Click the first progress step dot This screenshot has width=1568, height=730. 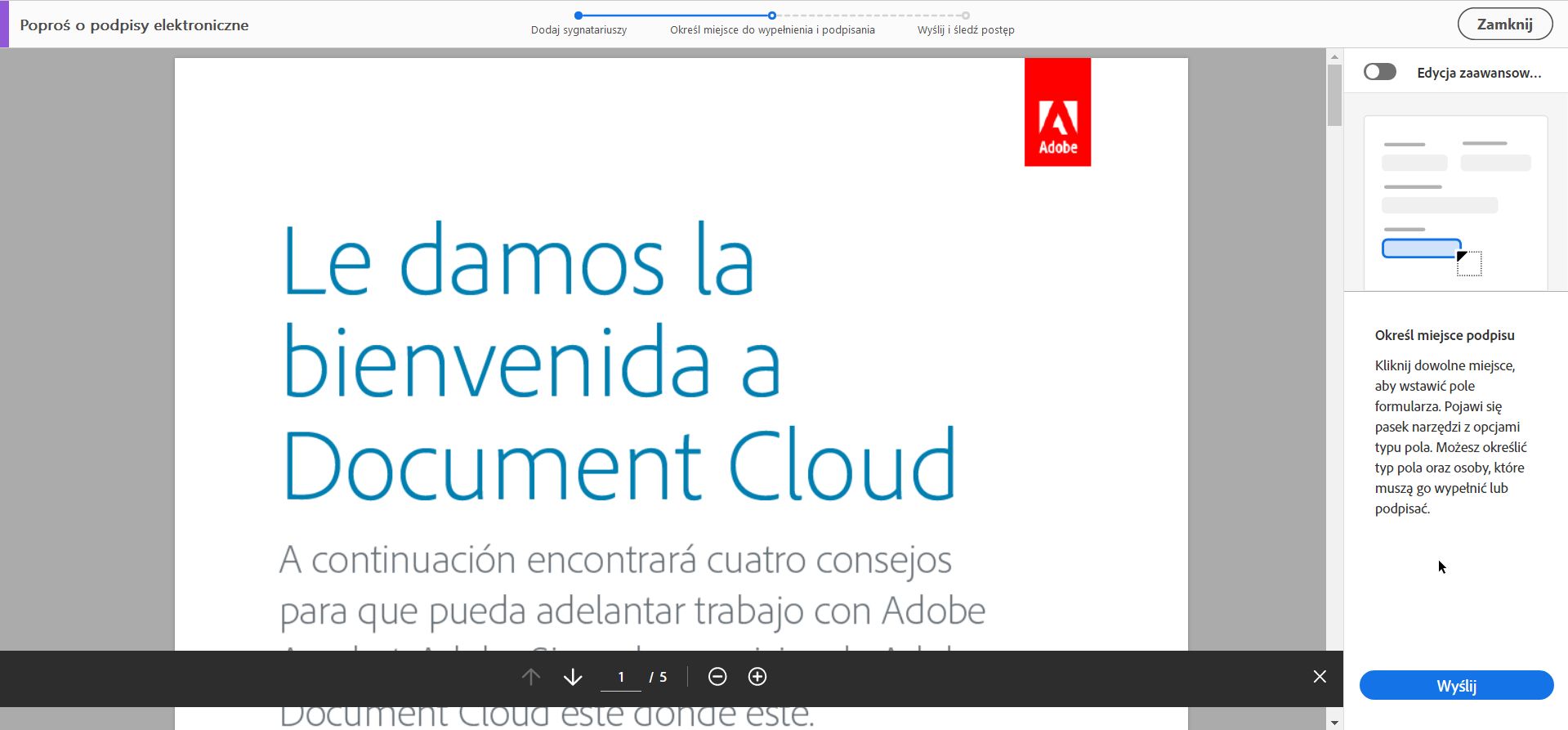(x=579, y=16)
